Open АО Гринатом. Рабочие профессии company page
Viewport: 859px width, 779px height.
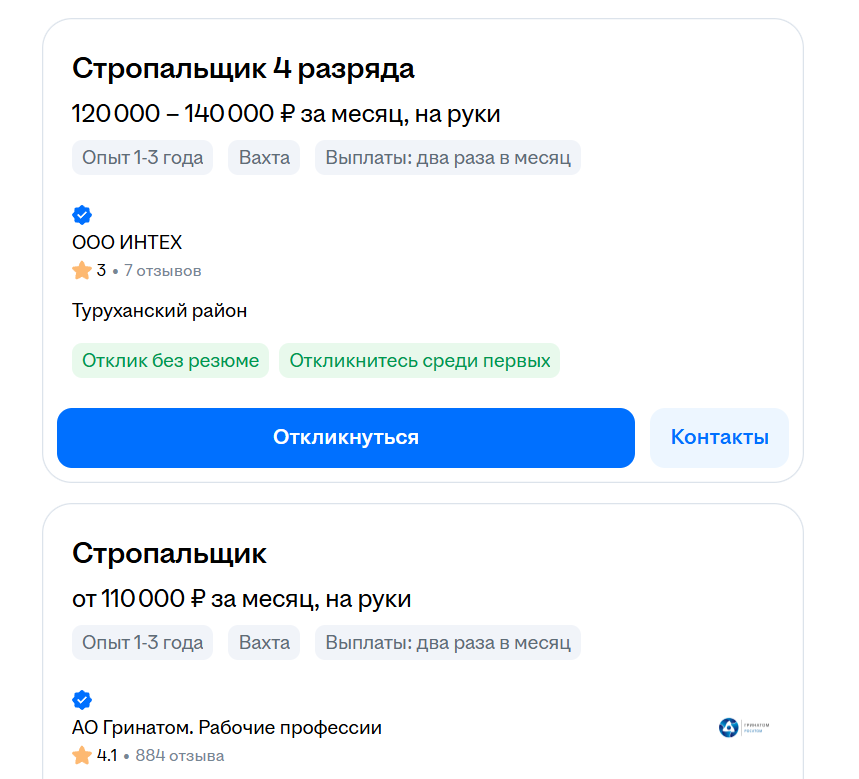(227, 728)
